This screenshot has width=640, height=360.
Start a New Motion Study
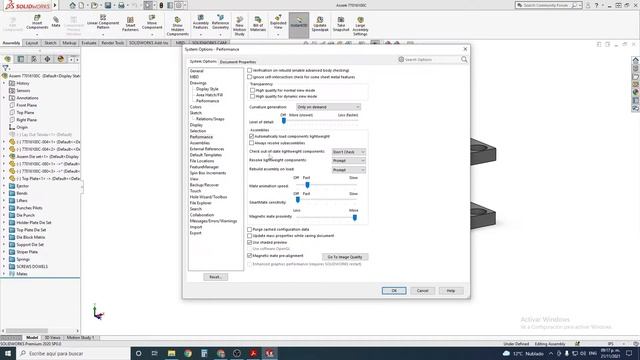[240, 26]
